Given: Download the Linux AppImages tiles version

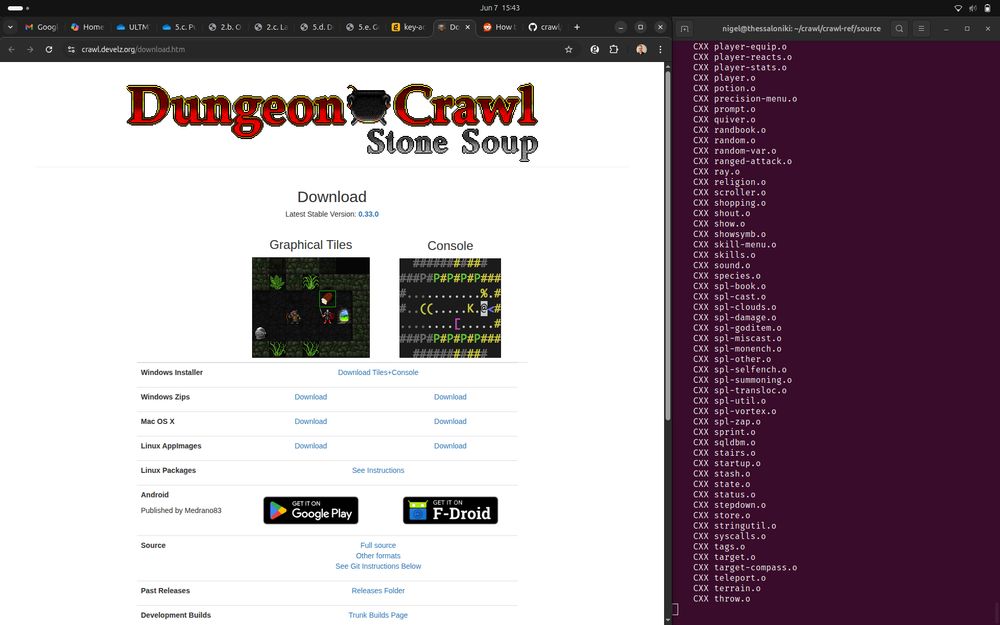Looking at the screenshot, I should point(311,446).
